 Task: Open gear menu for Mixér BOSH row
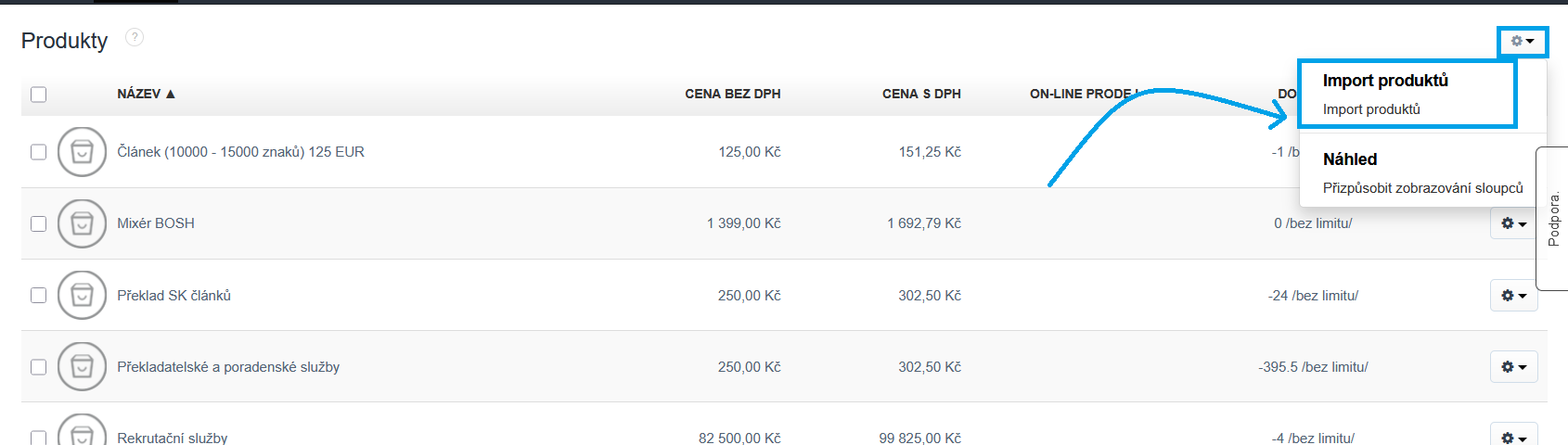pyautogui.click(x=1513, y=223)
